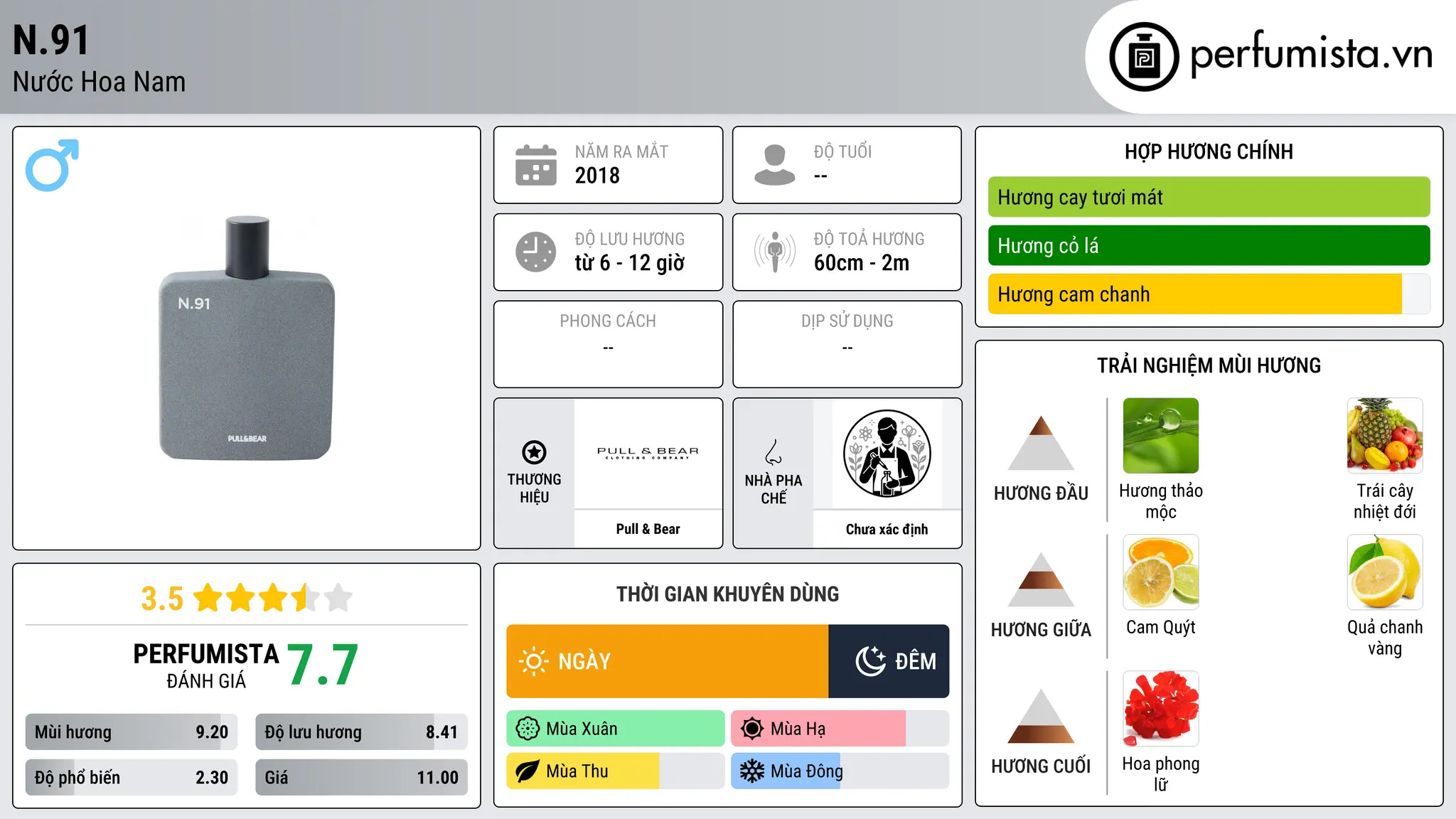Click the star rating icons next to 3.5

273,598
